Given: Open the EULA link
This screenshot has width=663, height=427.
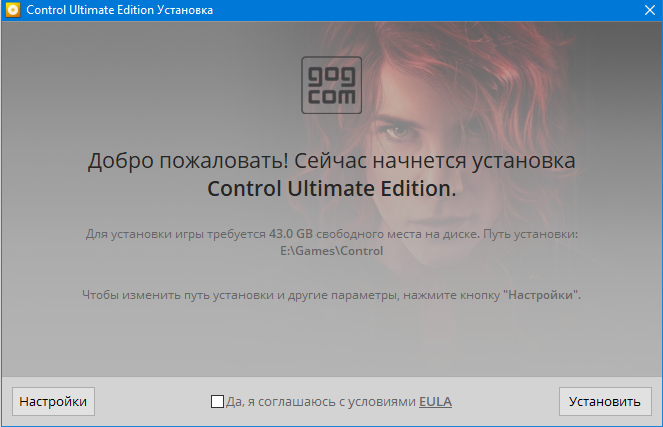Looking at the screenshot, I should pos(435,401).
